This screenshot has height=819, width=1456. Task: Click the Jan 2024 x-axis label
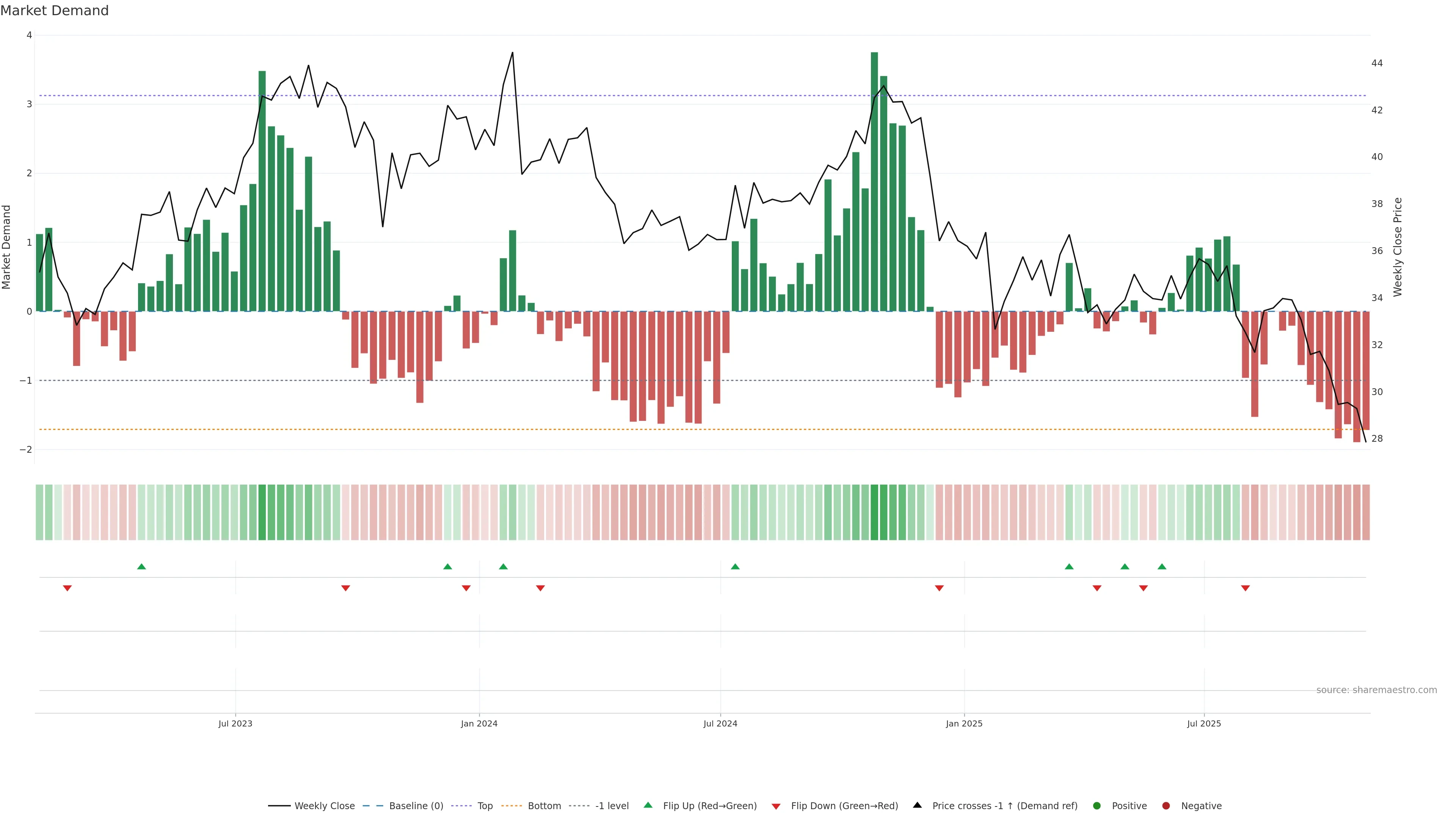point(479,723)
